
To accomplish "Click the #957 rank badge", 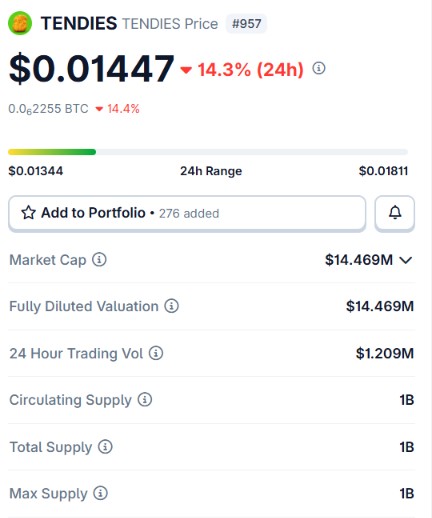I will click(246, 24).
